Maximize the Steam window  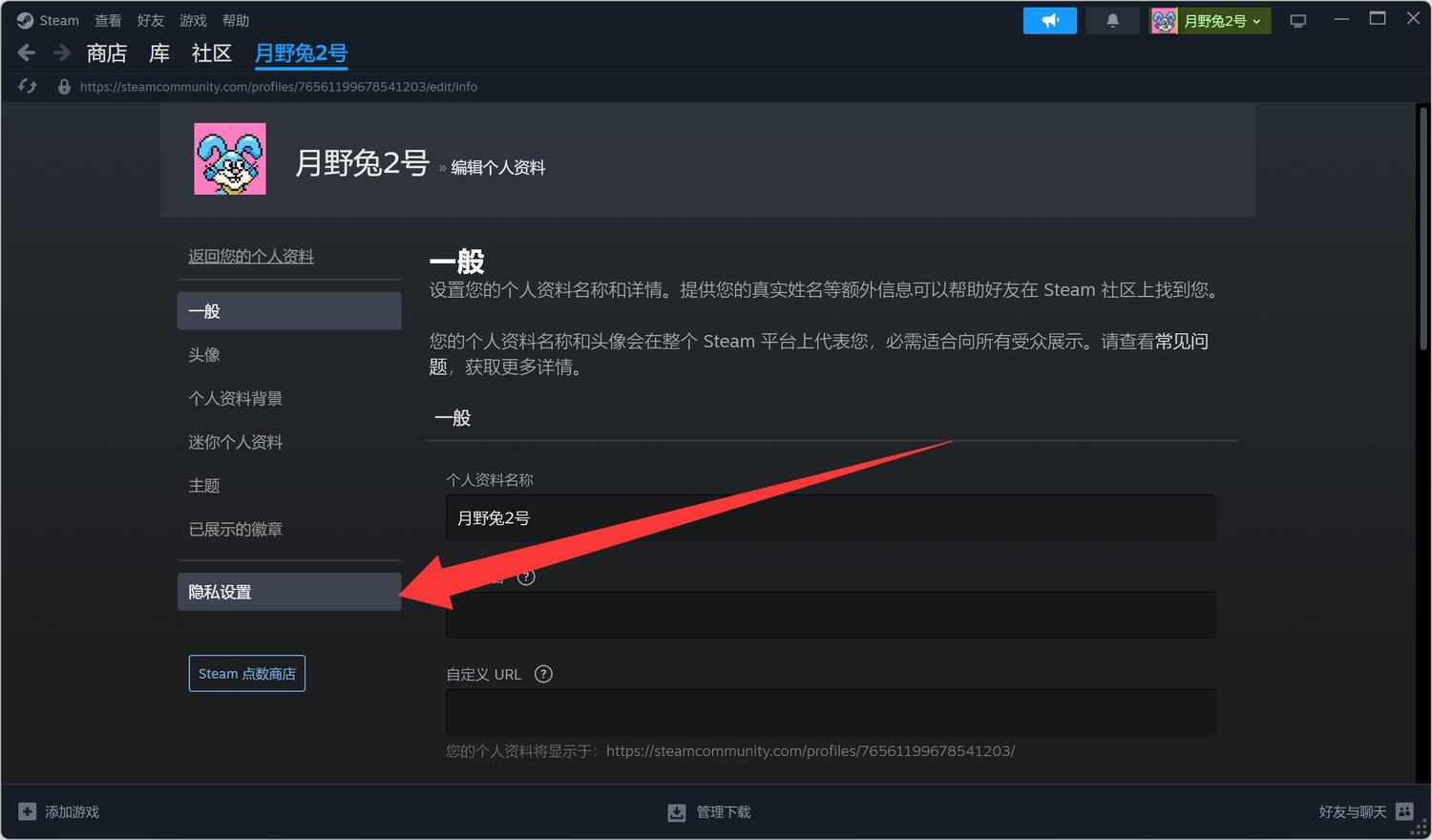coord(1378,19)
